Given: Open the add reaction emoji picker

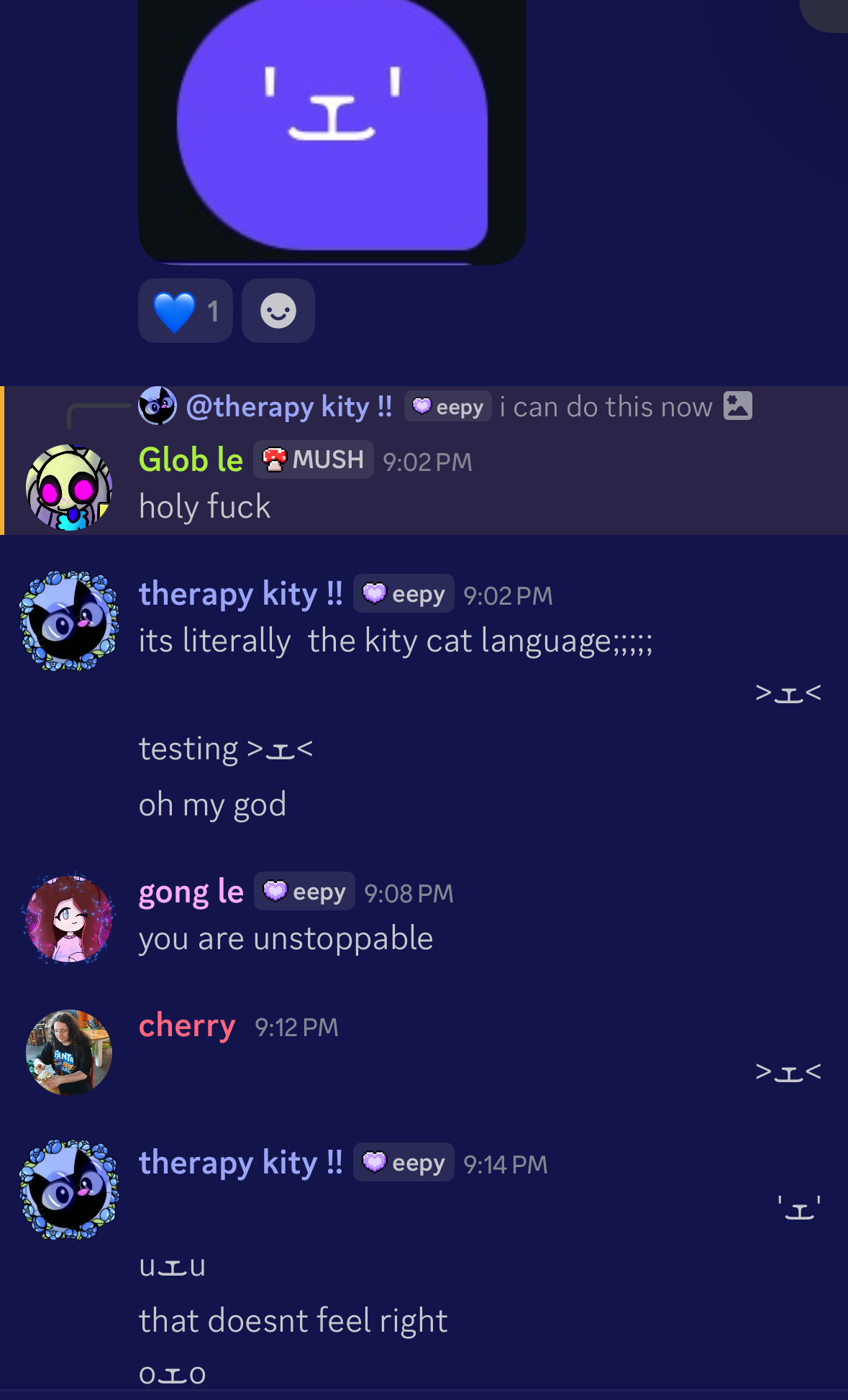Looking at the screenshot, I should click(278, 311).
